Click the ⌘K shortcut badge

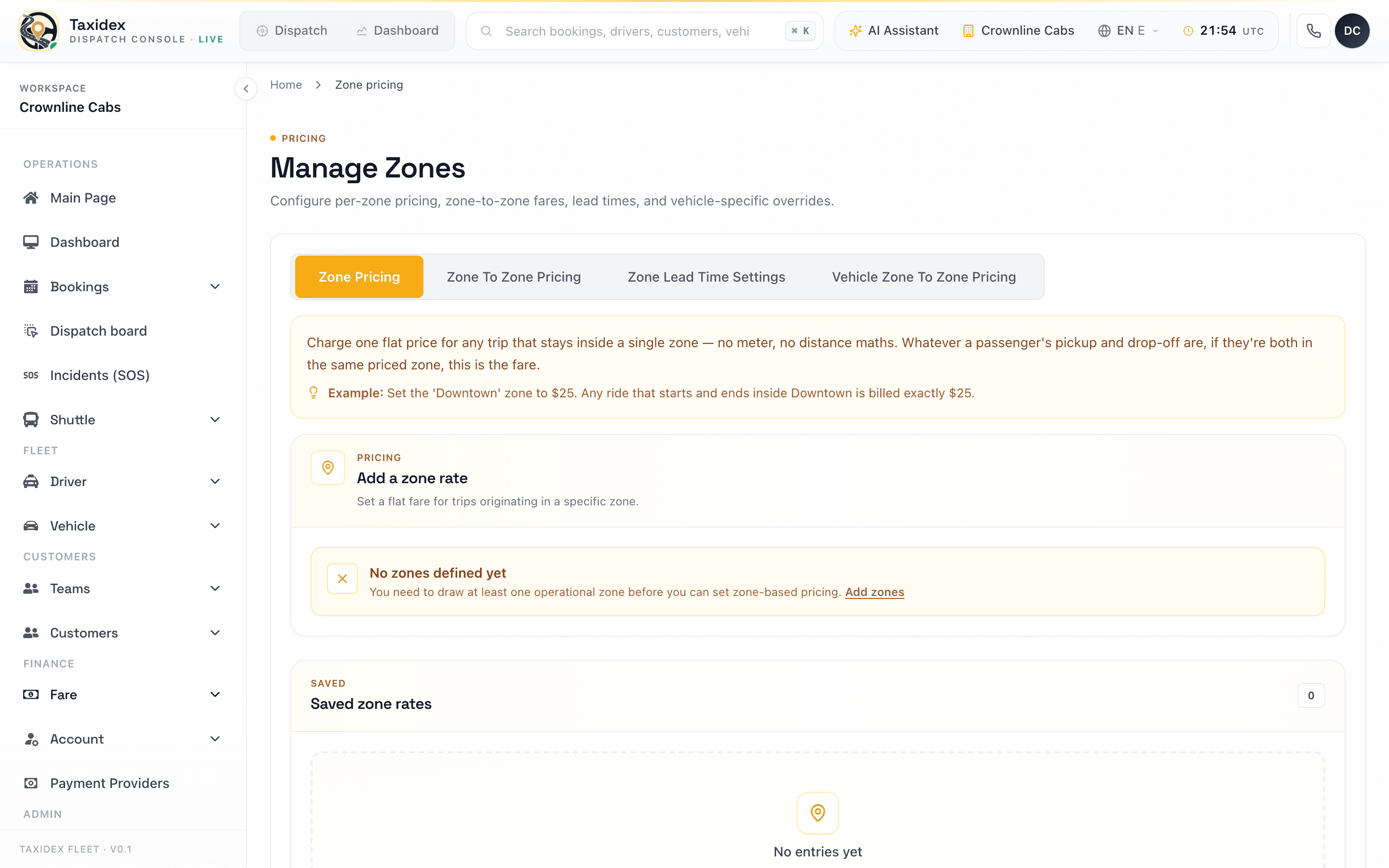click(800, 31)
